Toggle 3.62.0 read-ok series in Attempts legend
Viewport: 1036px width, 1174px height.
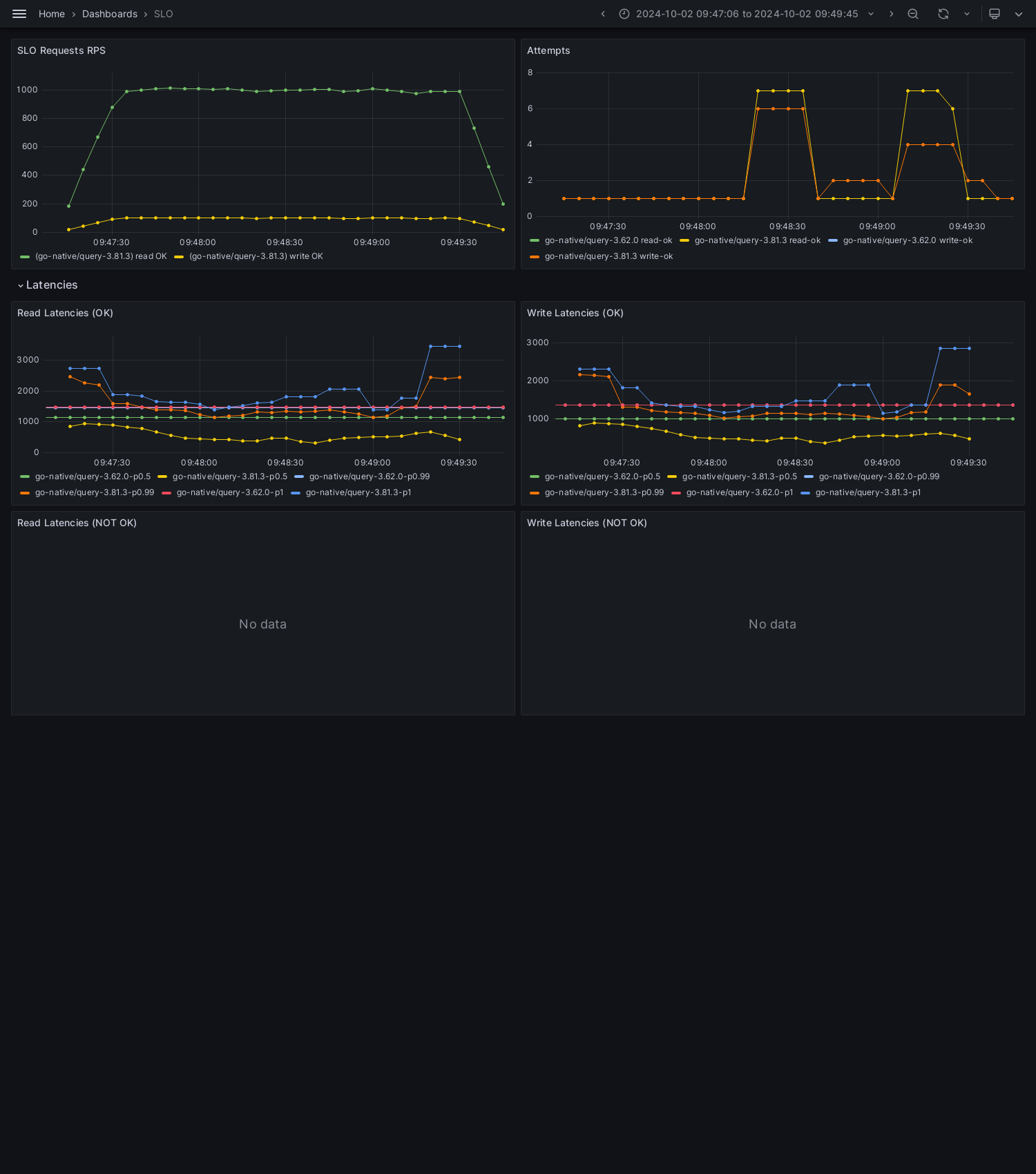(x=608, y=240)
